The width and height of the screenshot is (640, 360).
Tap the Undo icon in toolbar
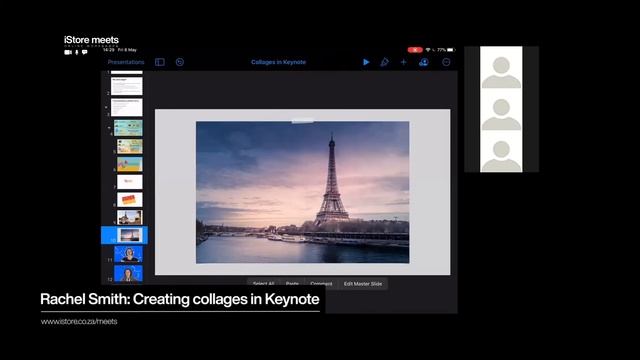click(x=180, y=62)
